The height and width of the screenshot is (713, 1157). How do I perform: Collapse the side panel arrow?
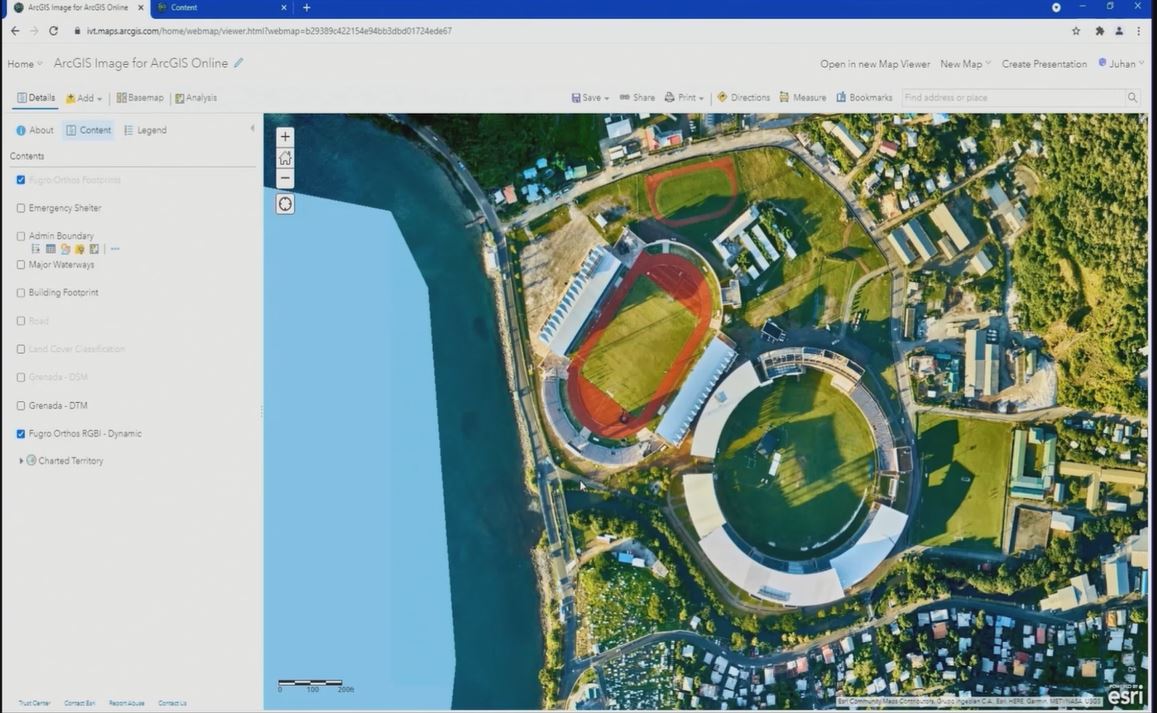(x=252, y=128)
